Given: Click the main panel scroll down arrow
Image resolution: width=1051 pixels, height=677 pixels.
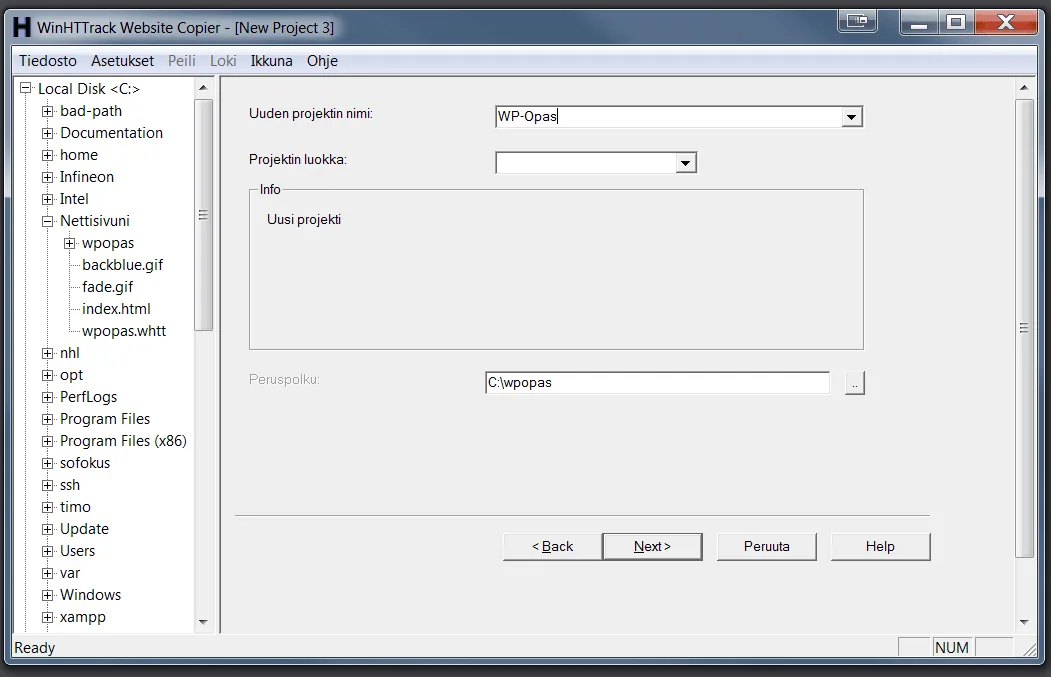Looking at the screenshot, I should coord(1024,622).
